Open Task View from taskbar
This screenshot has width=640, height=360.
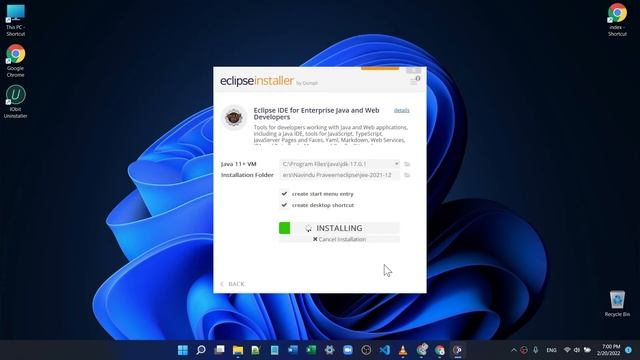(220, 350)
